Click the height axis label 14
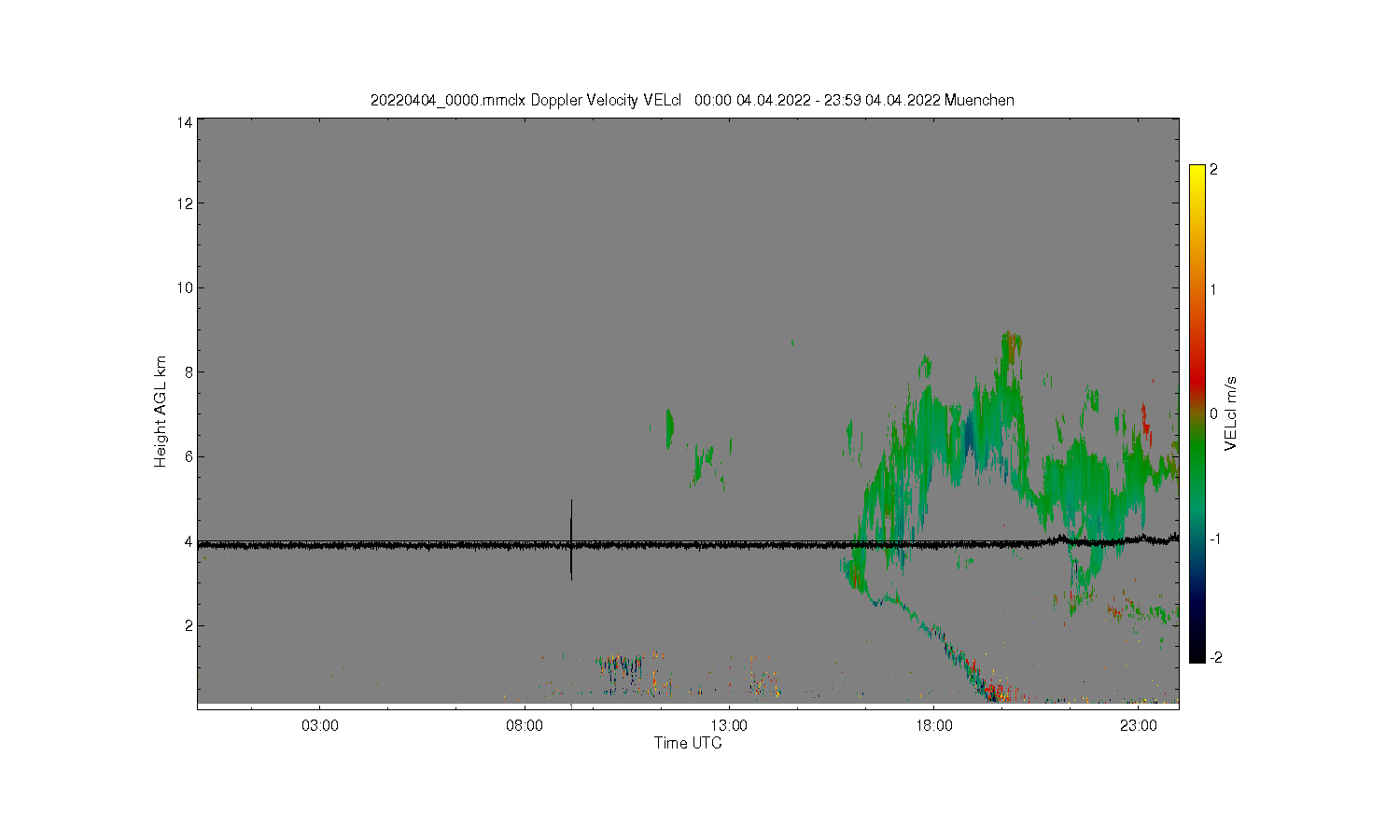Viewport: 1400px width, 840px height. point(185,122)
